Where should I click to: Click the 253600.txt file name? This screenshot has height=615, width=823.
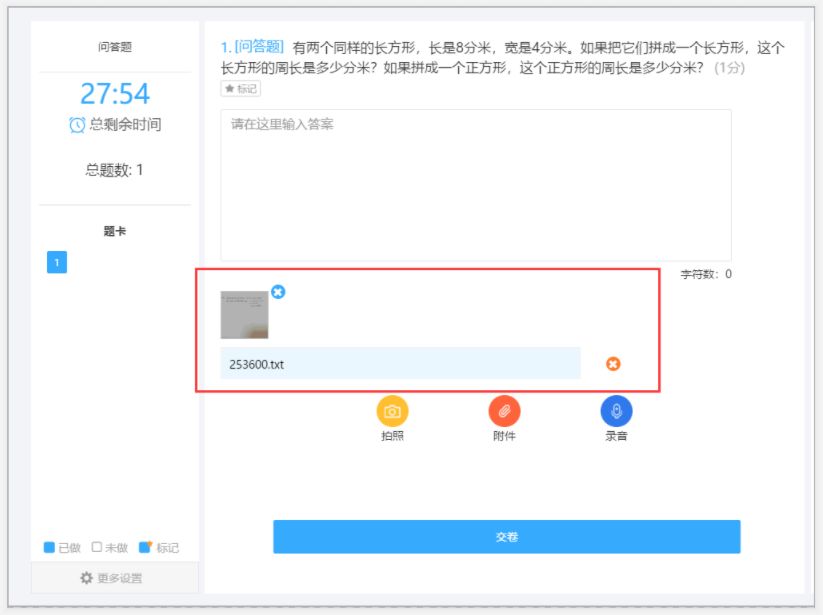tap(256, 364)
